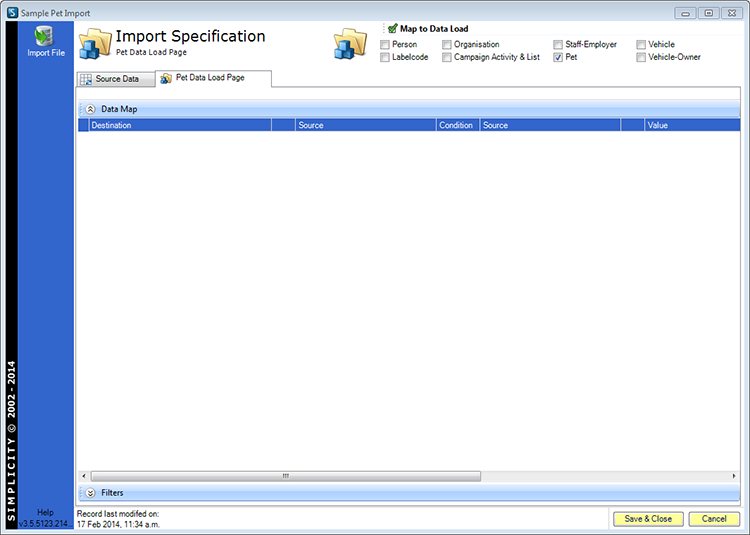Click the Map to Data Load checkmark icon

[393, 29]
